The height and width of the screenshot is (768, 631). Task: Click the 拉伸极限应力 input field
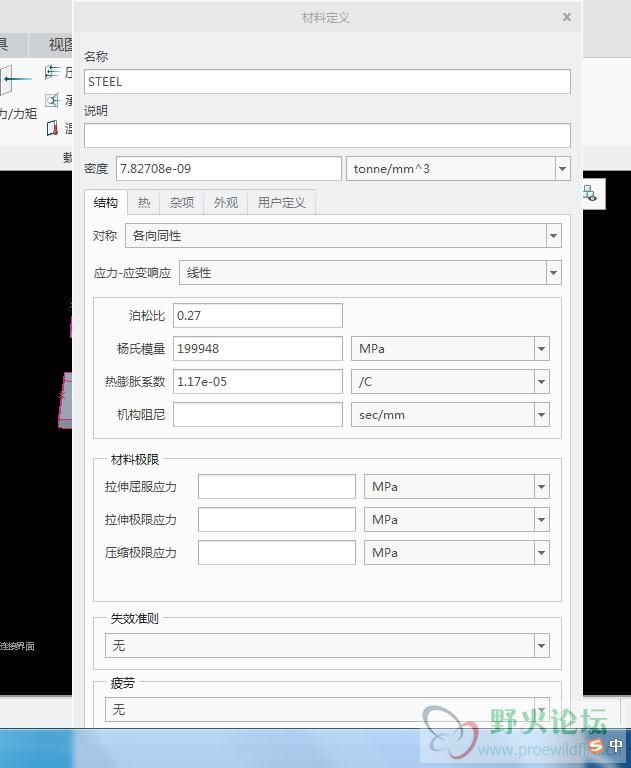277,520
